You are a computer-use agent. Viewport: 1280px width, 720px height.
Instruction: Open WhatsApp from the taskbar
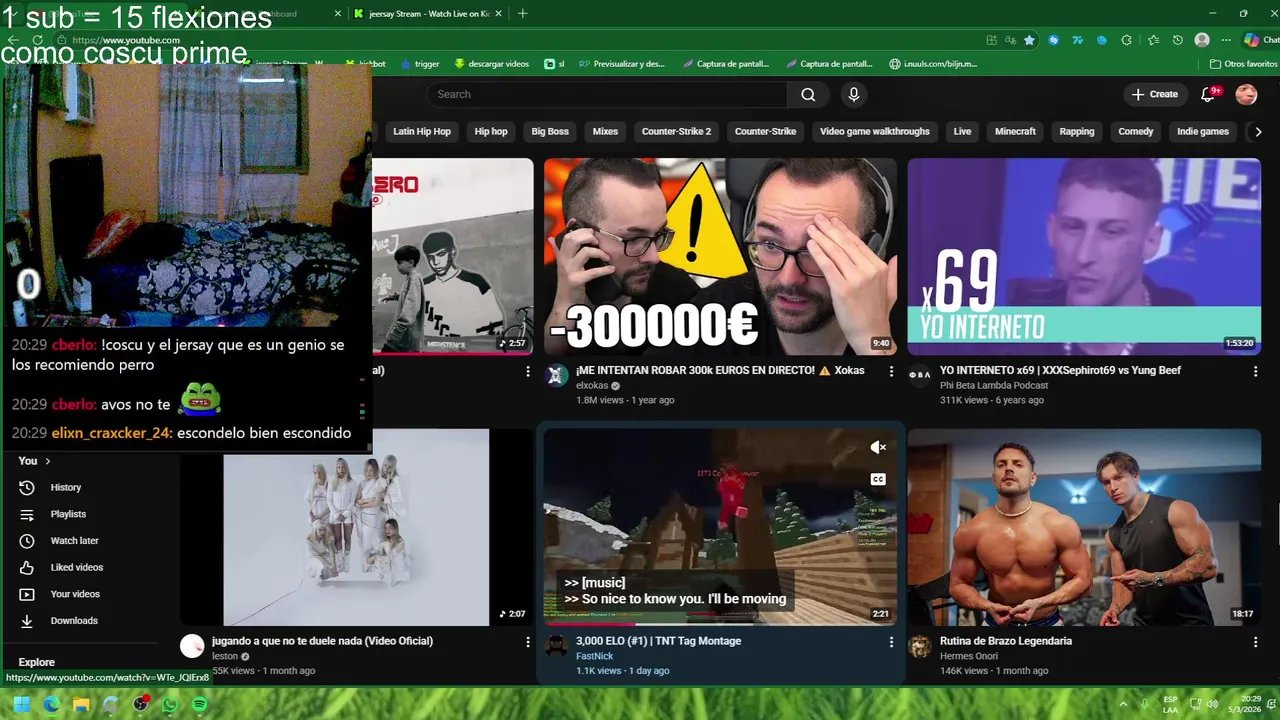tap(170, 704)
